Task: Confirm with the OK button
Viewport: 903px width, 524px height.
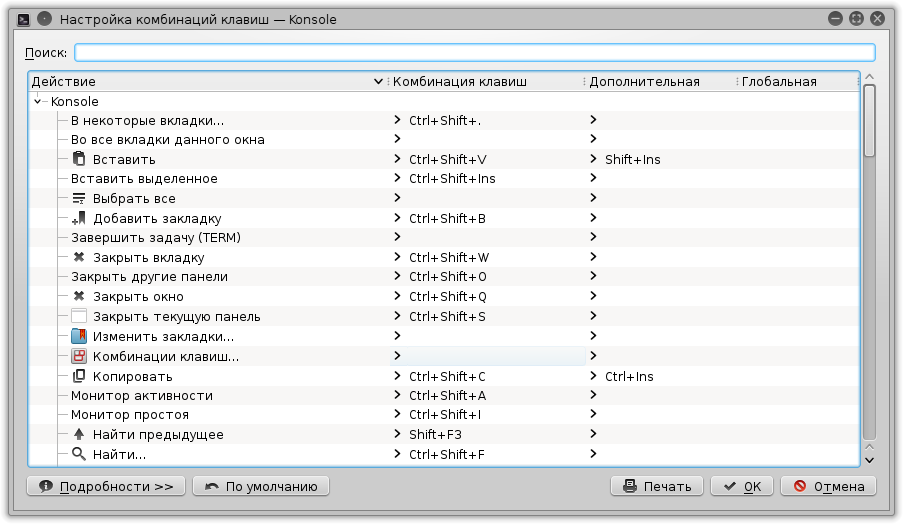Action: click(742, 486)
